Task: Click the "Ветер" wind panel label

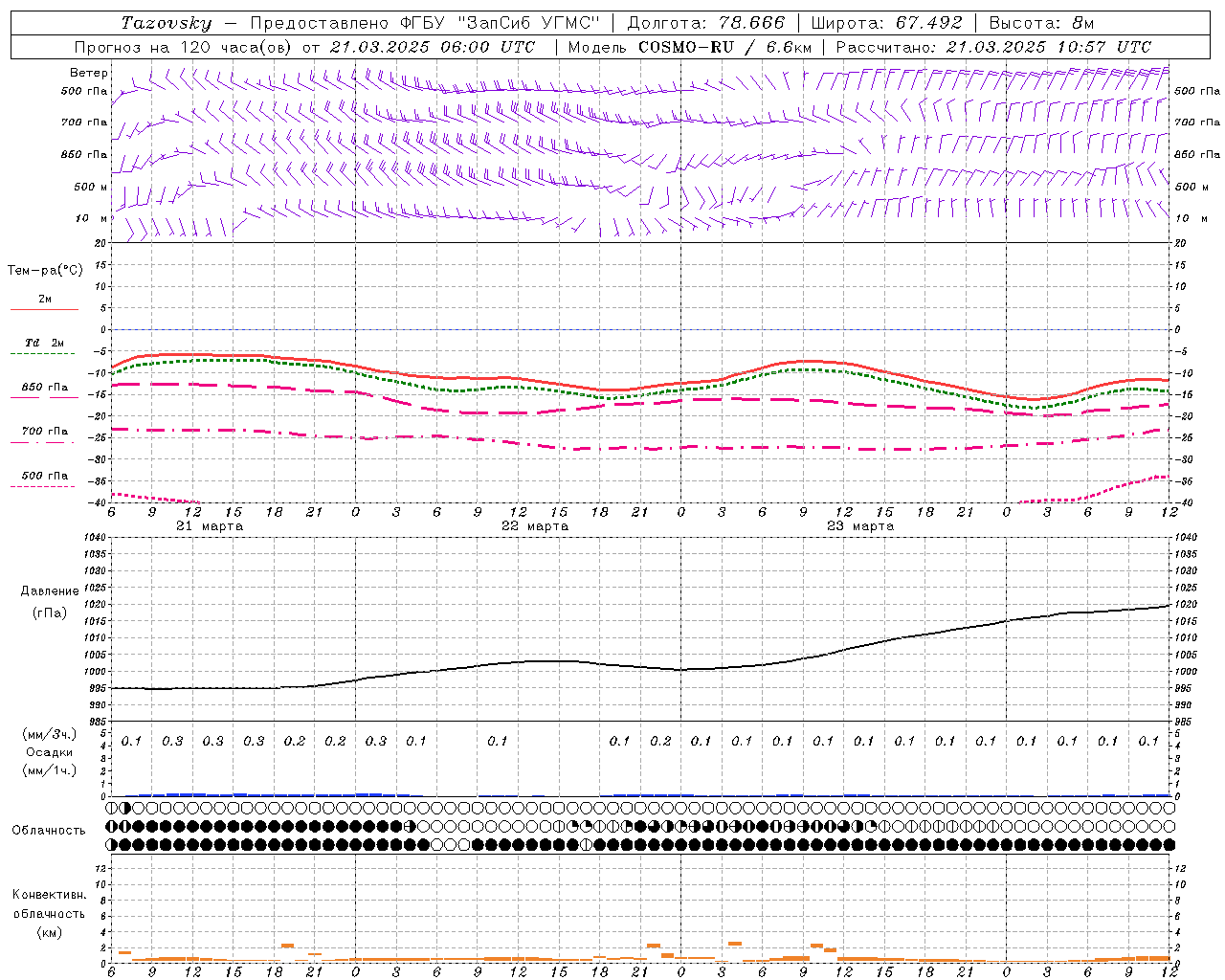Action: tap(89, 73)
